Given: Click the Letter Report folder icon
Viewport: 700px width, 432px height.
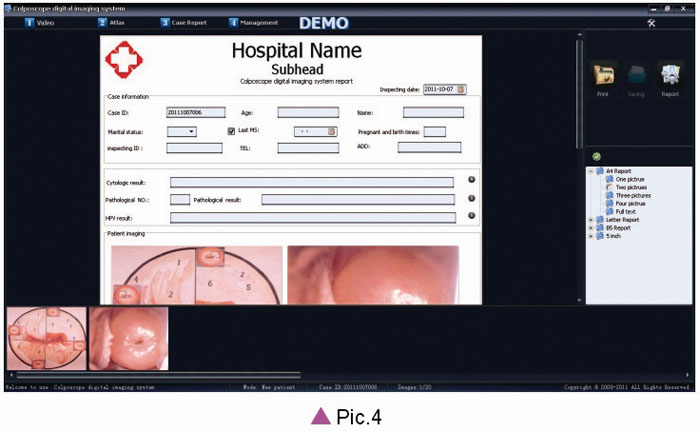Looking at the screenshot, I should click(600, 220).
